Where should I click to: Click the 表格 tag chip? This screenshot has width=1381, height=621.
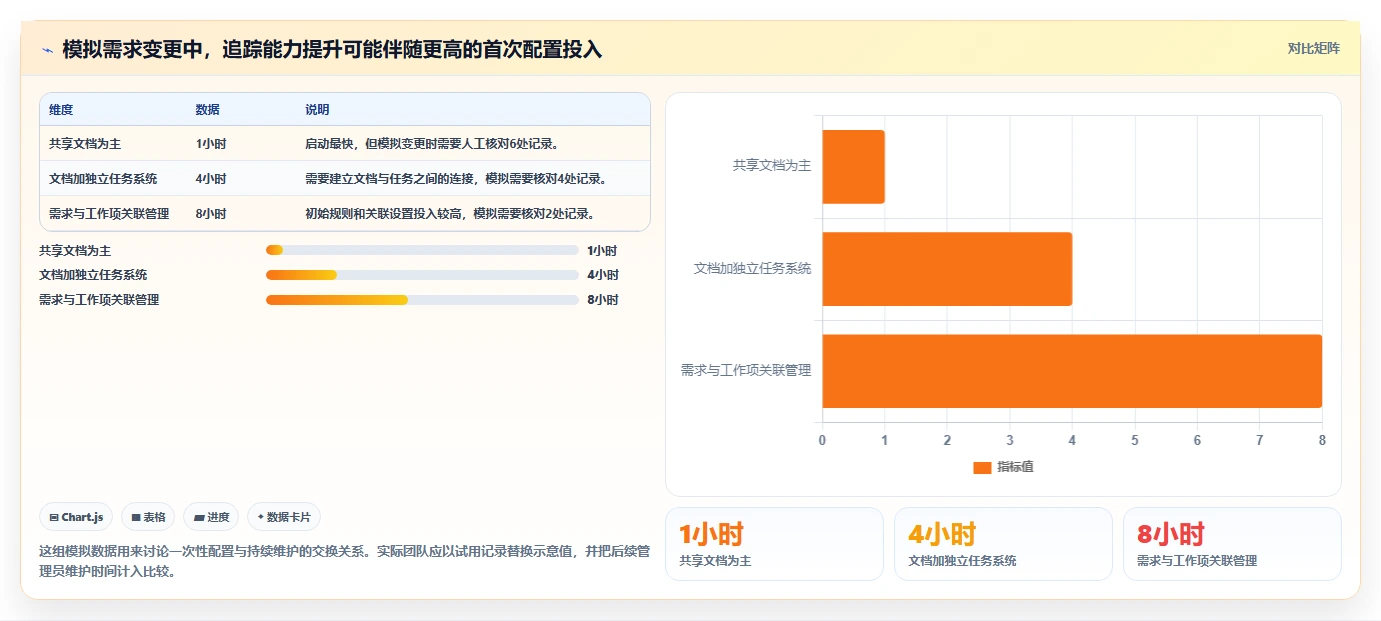(x=148, y=517)
